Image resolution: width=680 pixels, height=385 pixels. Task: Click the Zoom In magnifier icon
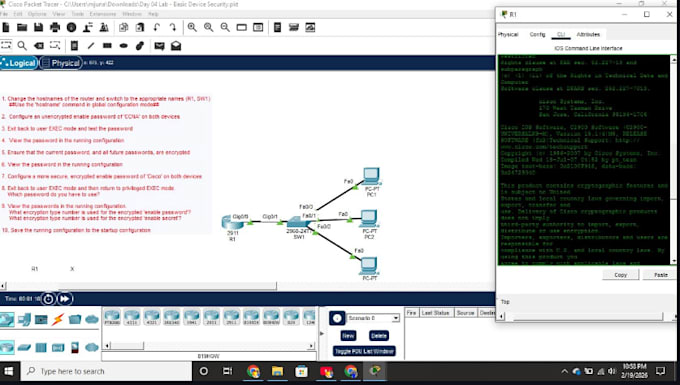(192, 28)
